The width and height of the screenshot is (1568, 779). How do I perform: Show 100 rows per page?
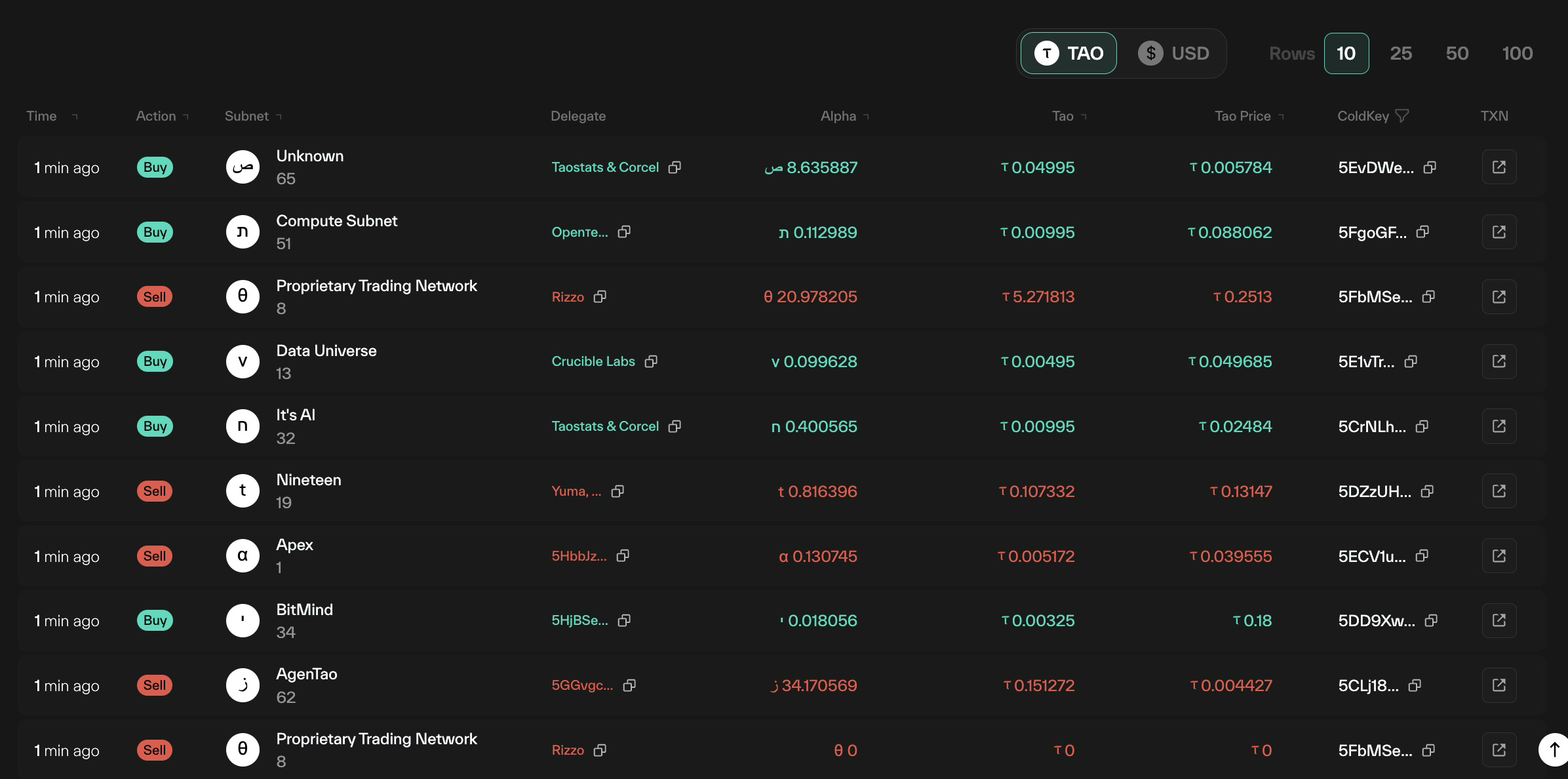coord(1517,53)
